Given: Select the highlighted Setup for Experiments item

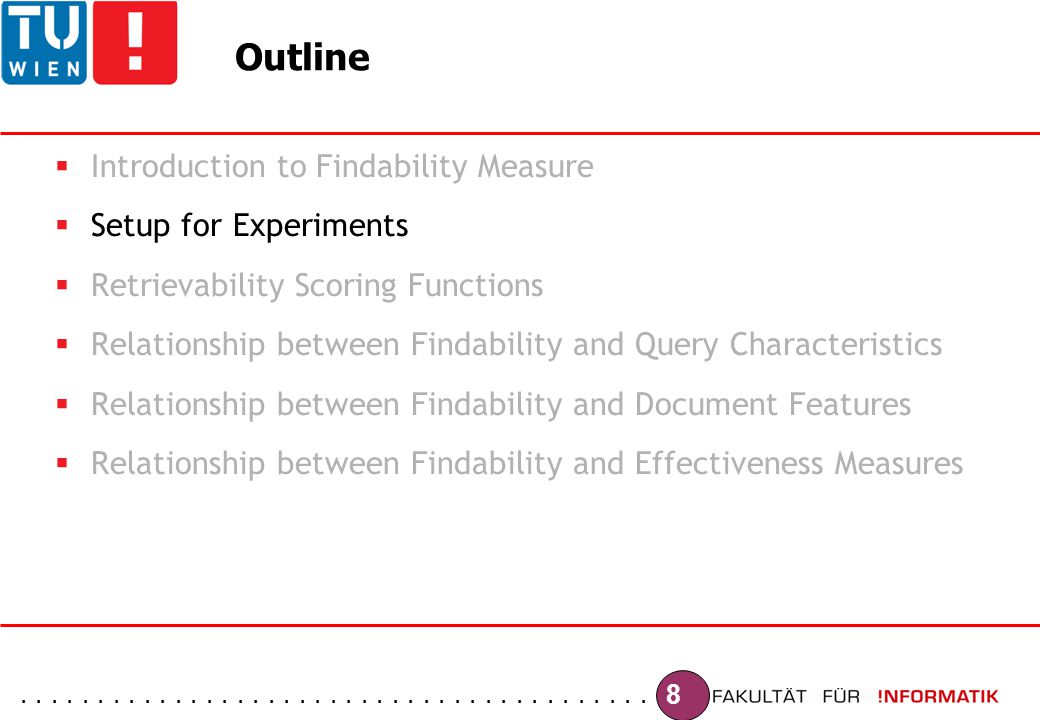Looking at the screenshot, I should pyautogui.click(x=249, y=226).
